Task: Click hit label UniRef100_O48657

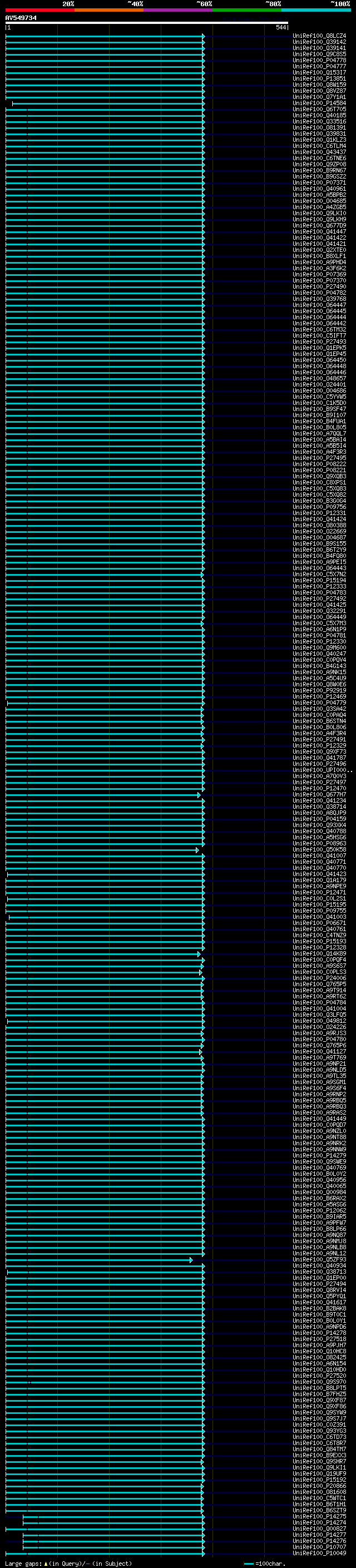Action: click(x=319, y=379)
